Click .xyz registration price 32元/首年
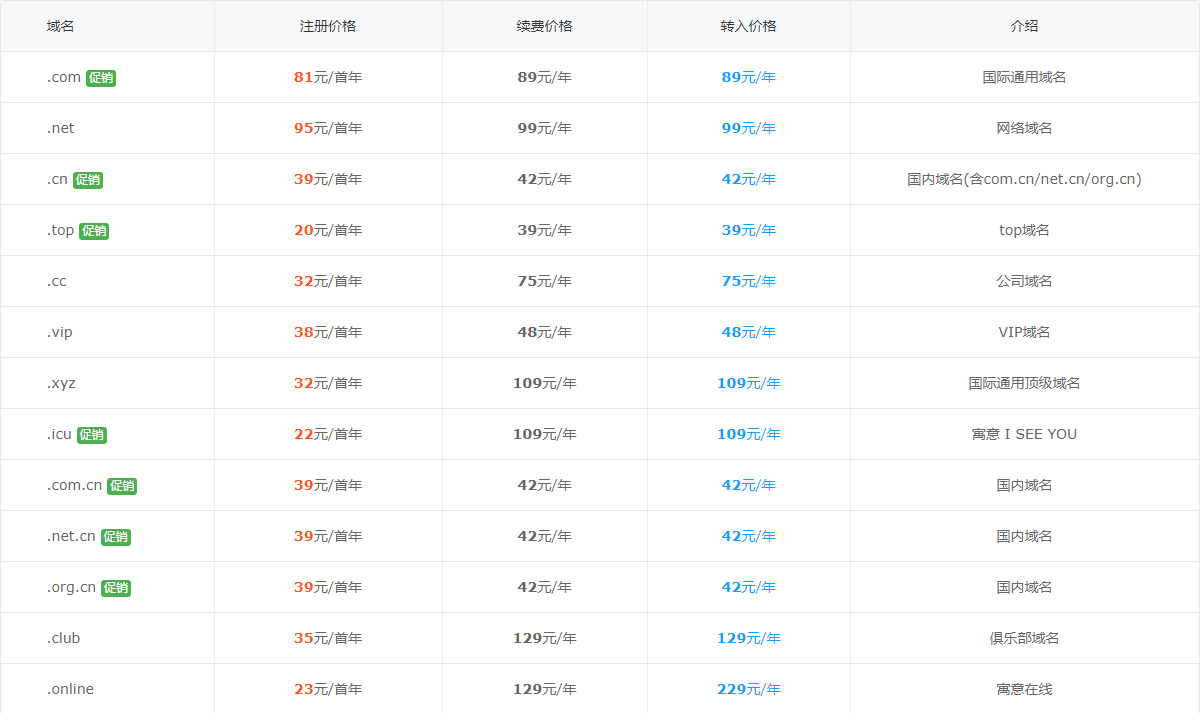Viewport: 1200px width, 713px height. (328, 383)
